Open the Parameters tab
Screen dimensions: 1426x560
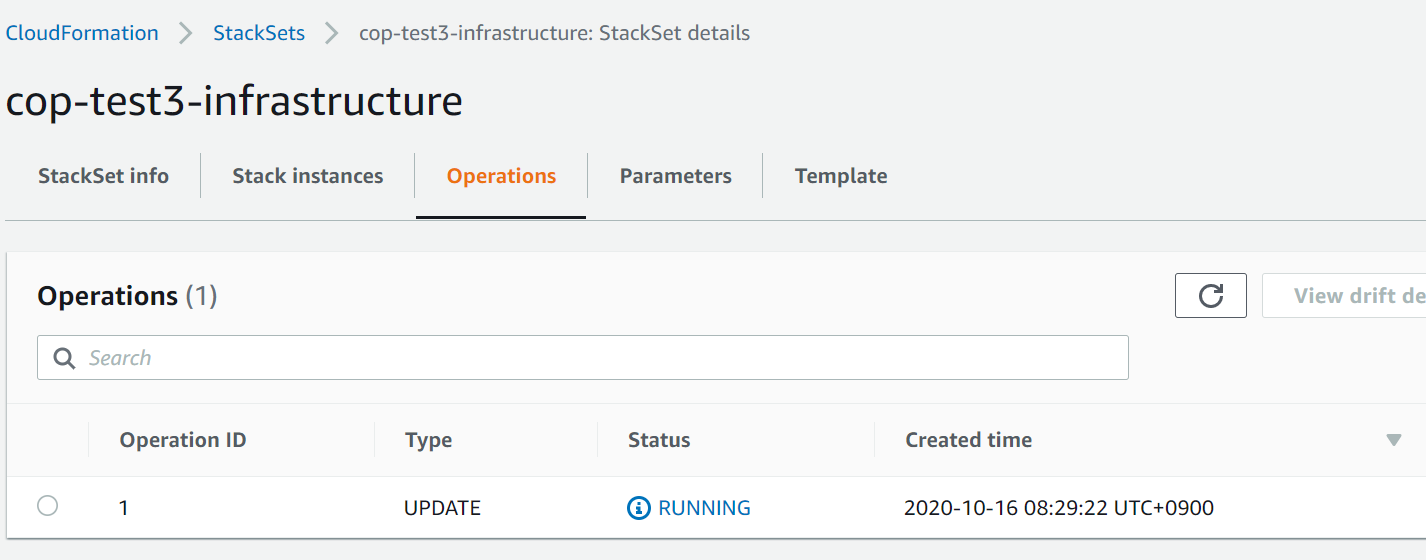[x=676, y=176]
